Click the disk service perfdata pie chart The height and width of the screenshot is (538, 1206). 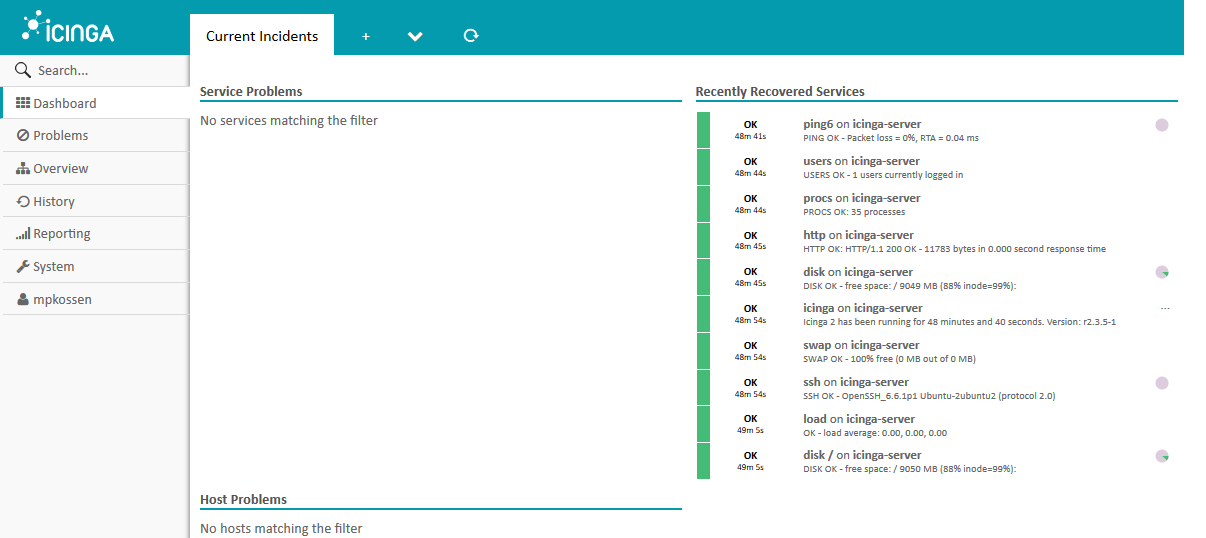point(1162,272)
